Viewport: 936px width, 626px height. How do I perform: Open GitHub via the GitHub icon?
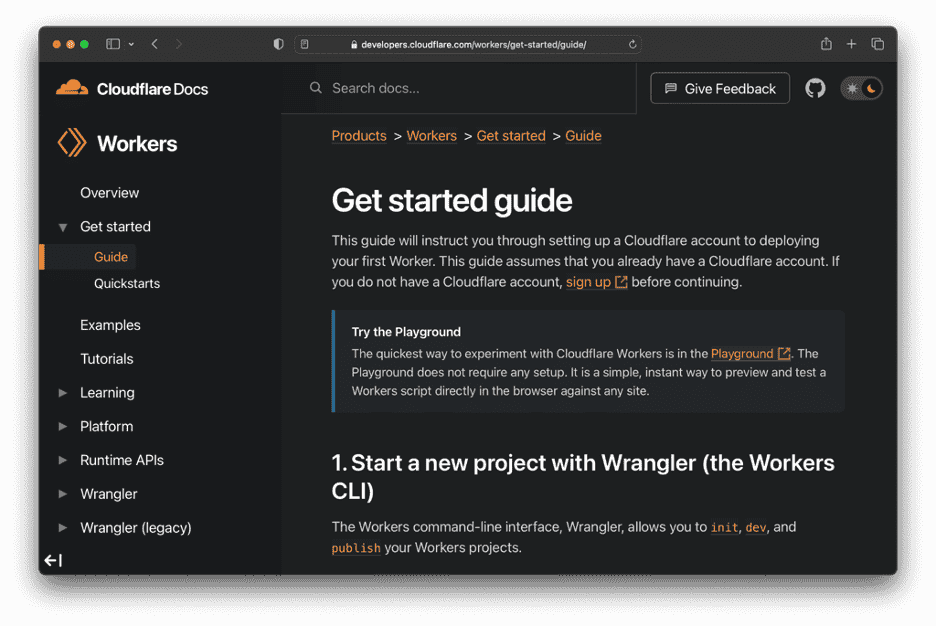[x=815, y=88]
